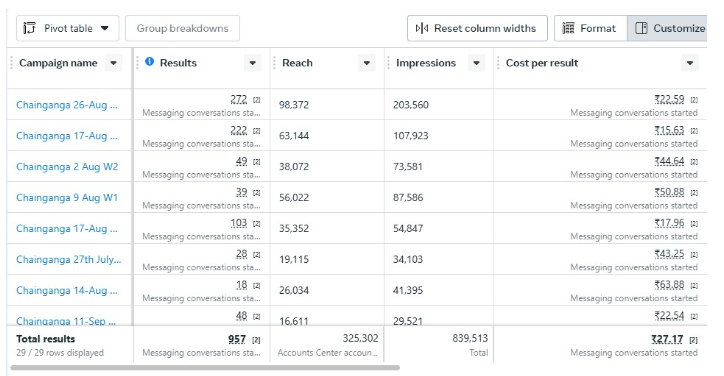The image size is (724, 376).
Task: Click footnote icon beside result 39
Action: pos(257,193)
